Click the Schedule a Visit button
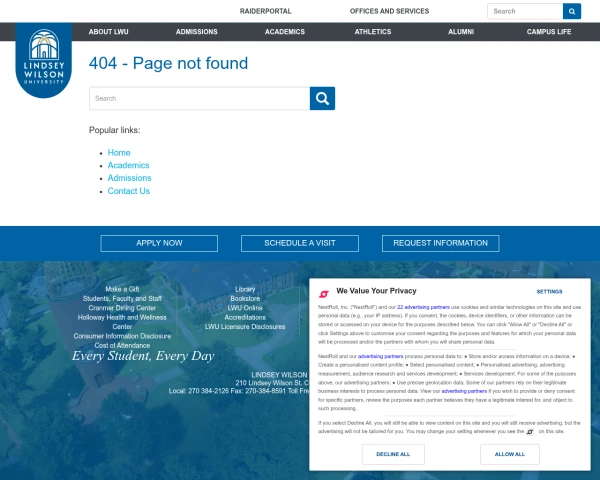The image size is (600, 480). tap(300, 243)
